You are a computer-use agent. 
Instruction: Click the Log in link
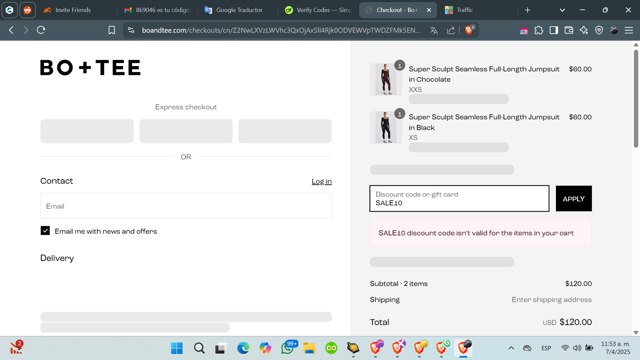pos(322,181)
